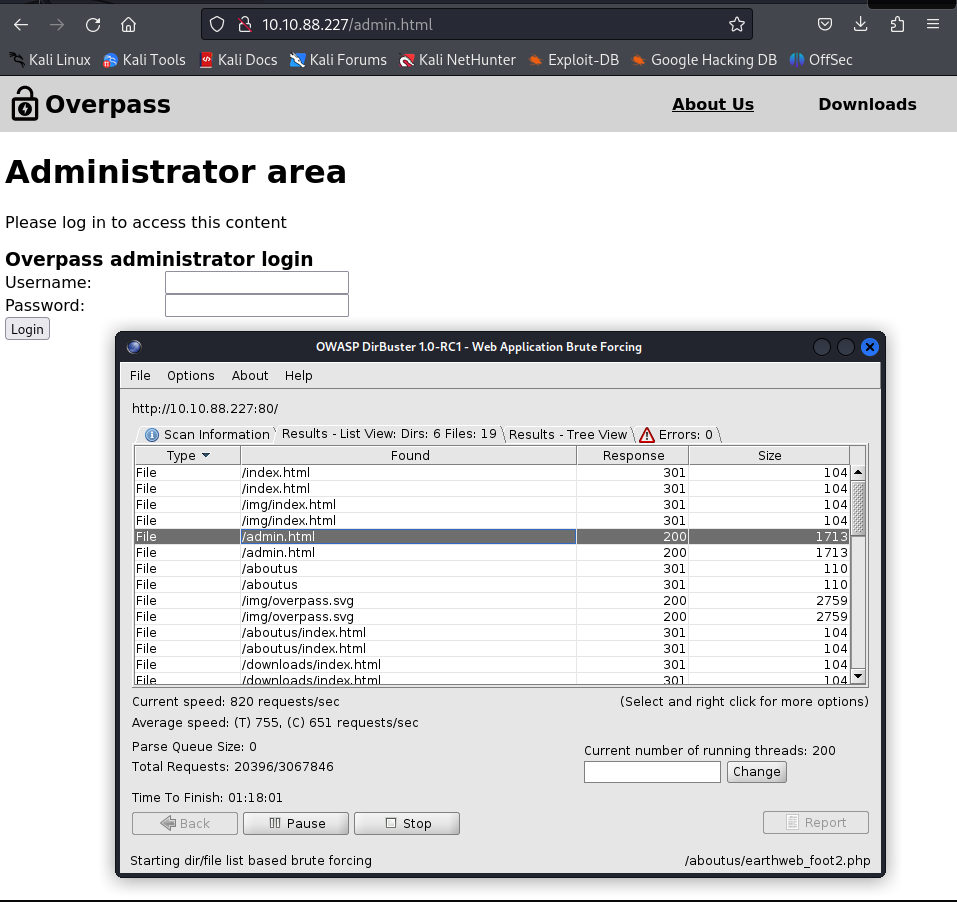Open the browser hamburger application menu
957x902 pixels.
[933, 24]
